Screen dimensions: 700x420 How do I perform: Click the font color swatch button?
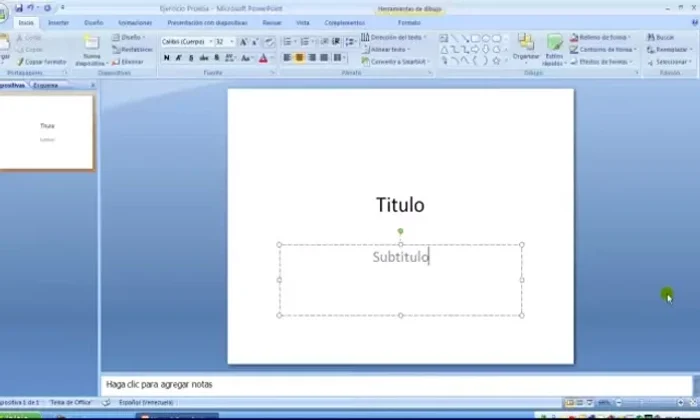coord(263,58)
